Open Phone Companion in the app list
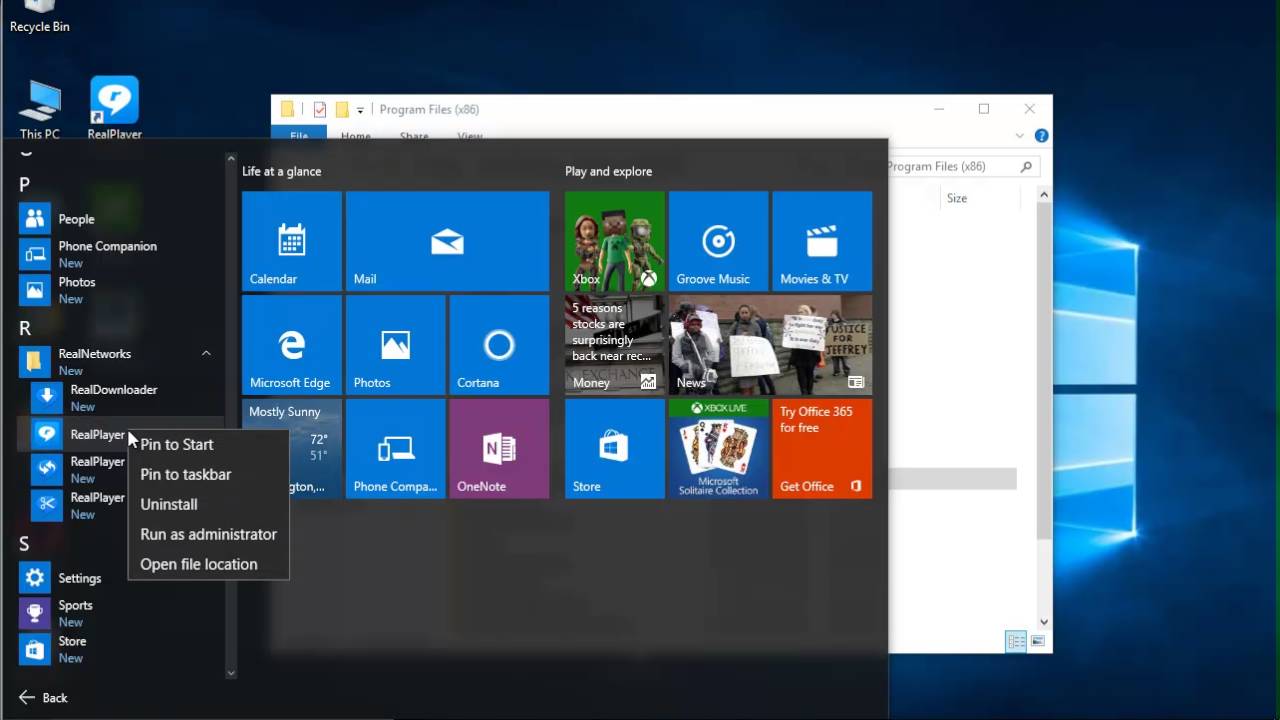1280x720 pixels. (120, 254)
